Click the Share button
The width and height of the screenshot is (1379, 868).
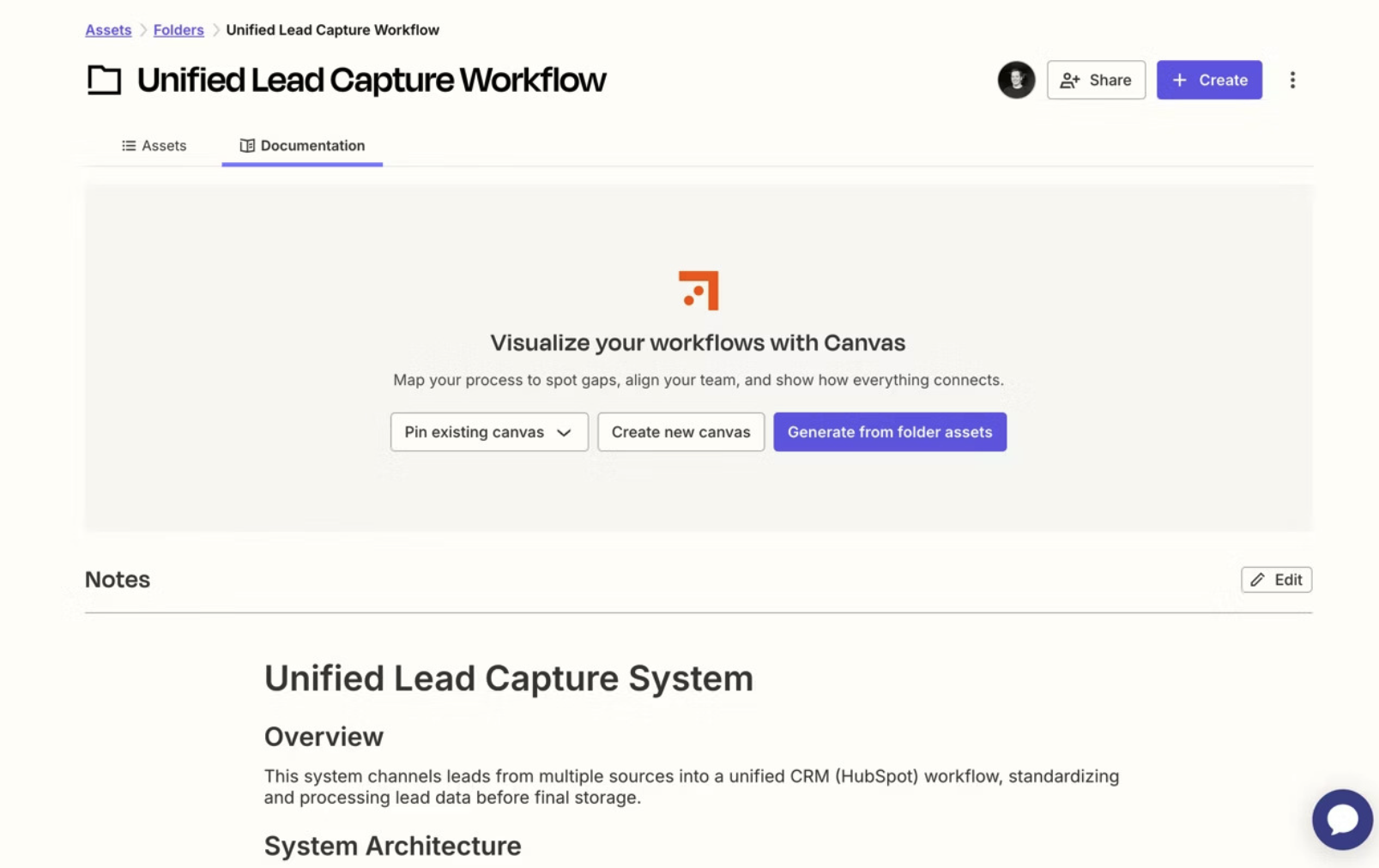1096,80
